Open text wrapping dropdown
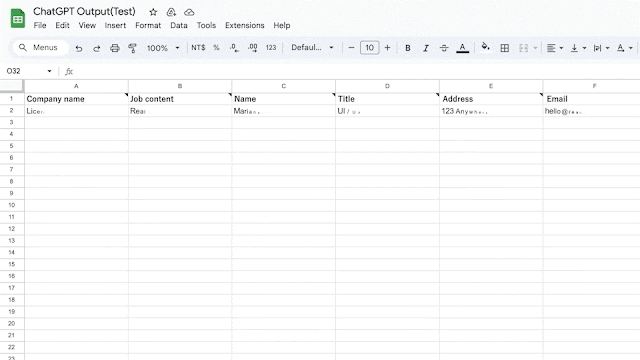 coord(602,48)
